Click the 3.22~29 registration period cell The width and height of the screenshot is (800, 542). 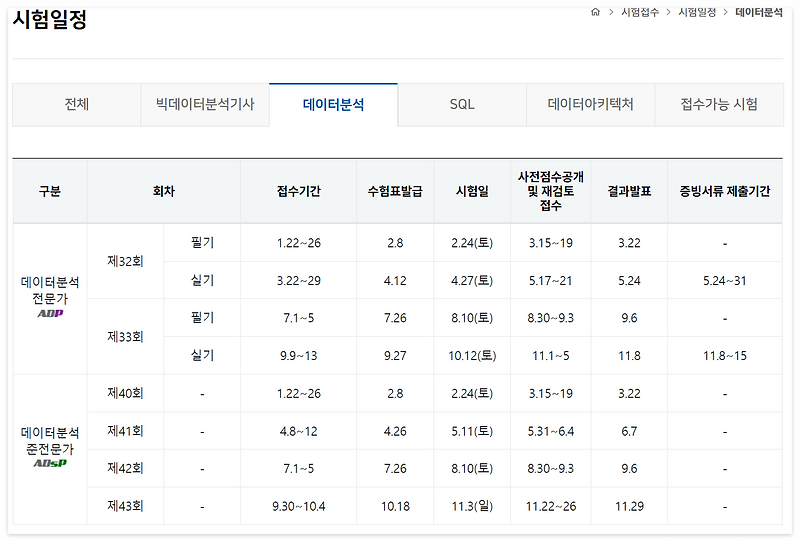298,281
